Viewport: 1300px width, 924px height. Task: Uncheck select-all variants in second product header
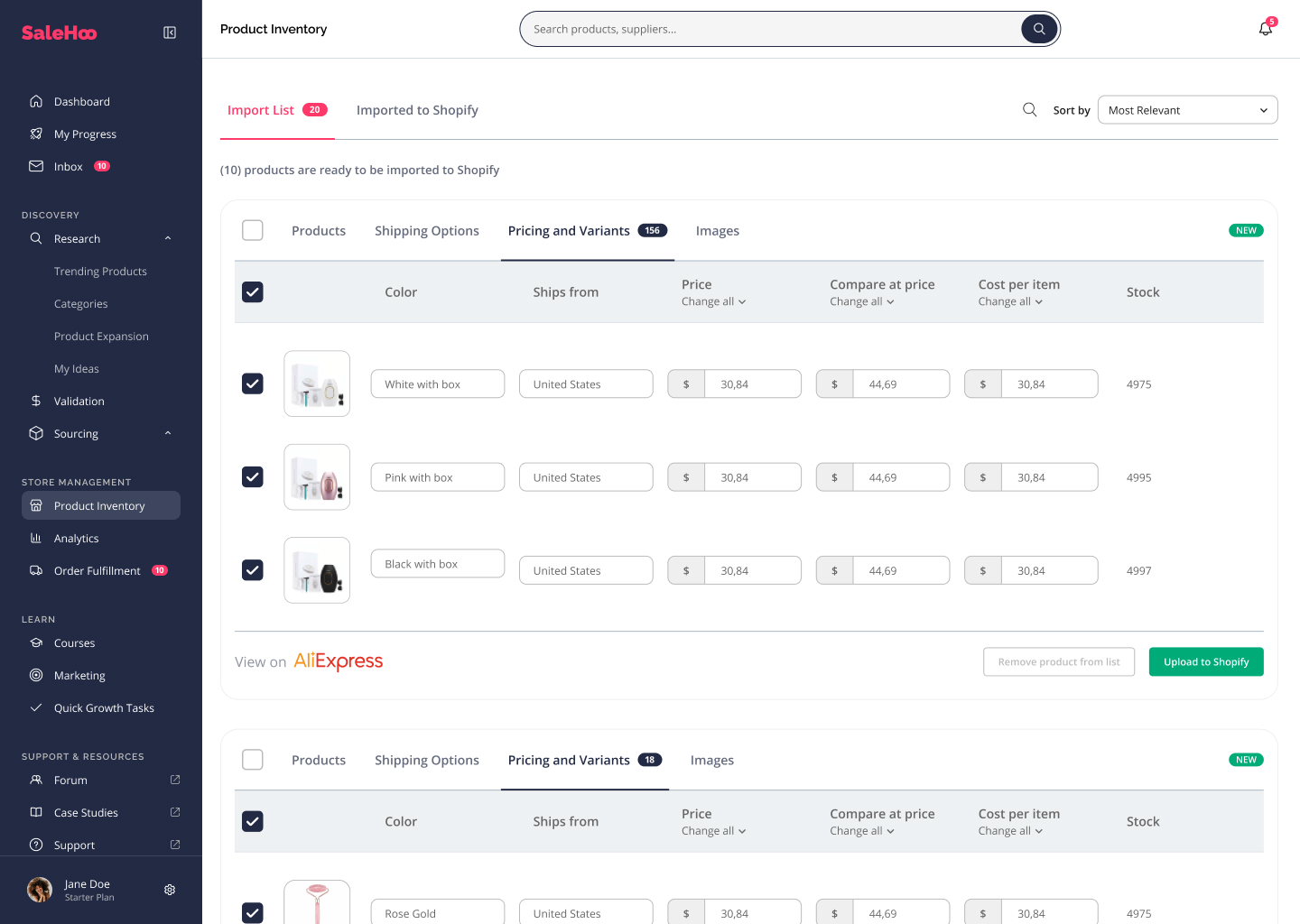253,821
